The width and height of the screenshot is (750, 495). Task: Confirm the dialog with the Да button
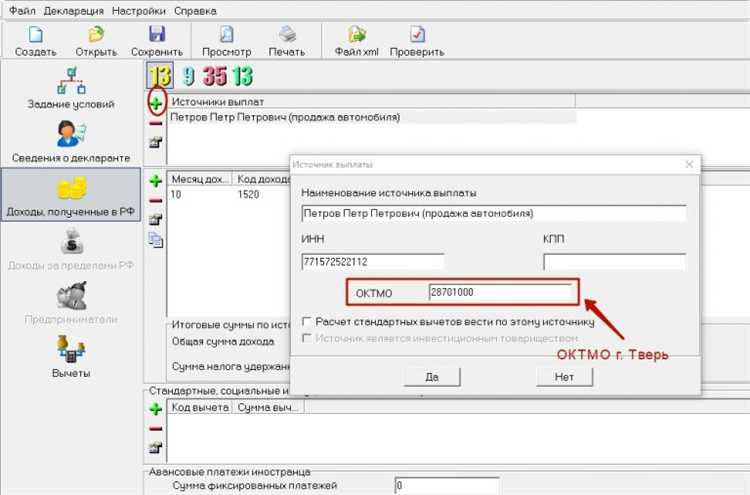coord(432,377)
